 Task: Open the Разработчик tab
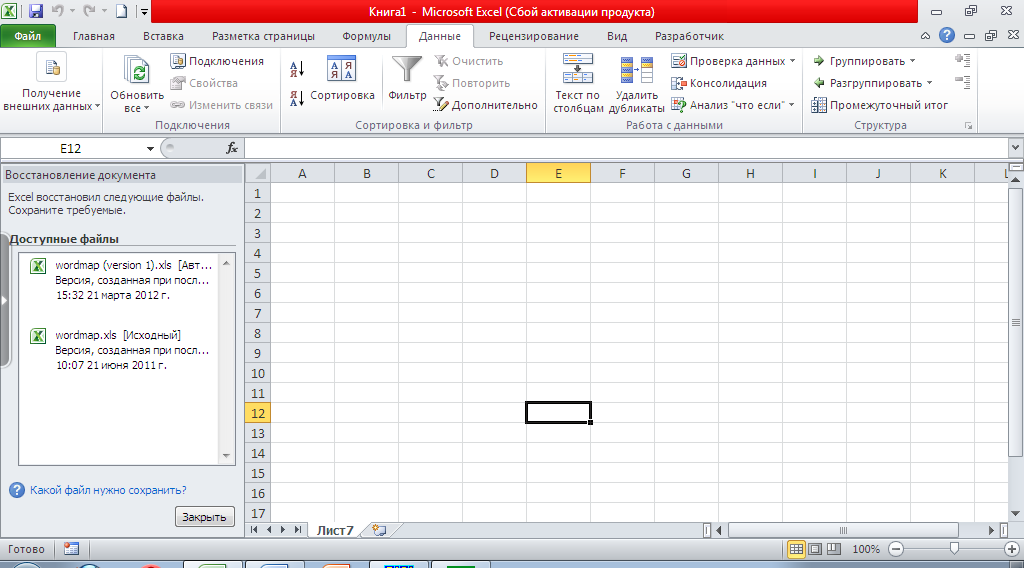[x=689, y=36]
